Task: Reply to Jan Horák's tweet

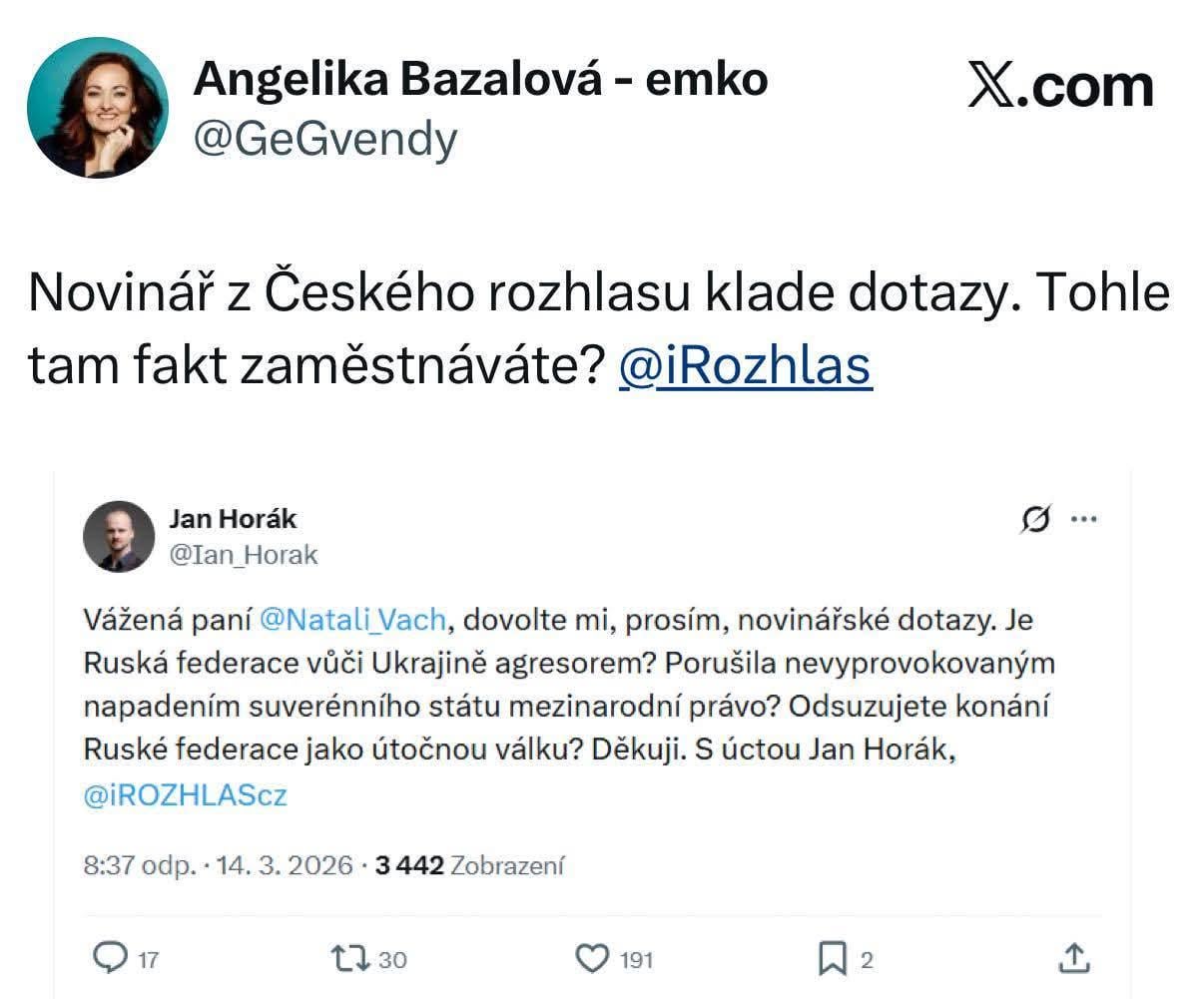Action: (x=108, y=958)
